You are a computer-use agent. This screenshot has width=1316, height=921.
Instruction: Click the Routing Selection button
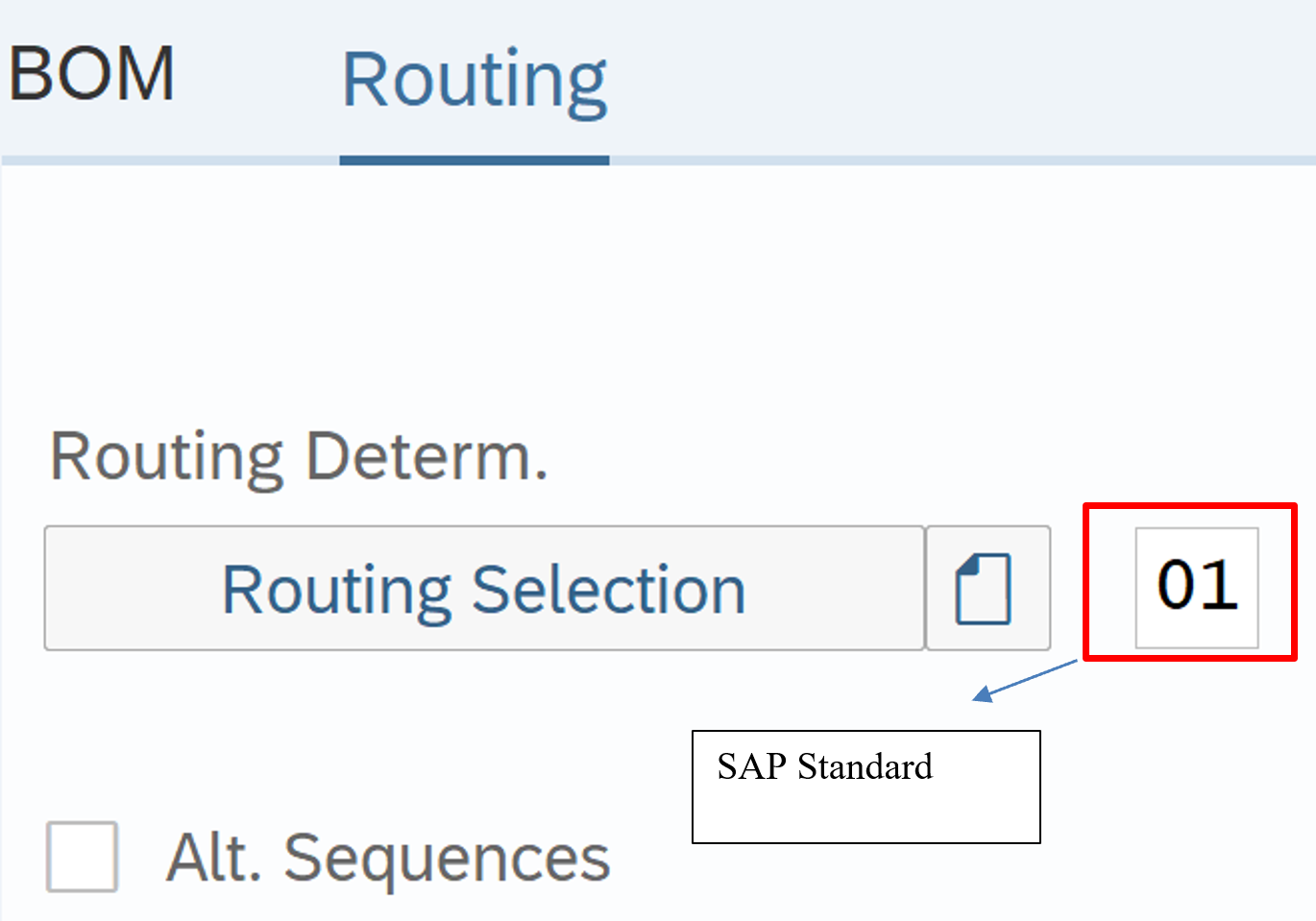484,589
